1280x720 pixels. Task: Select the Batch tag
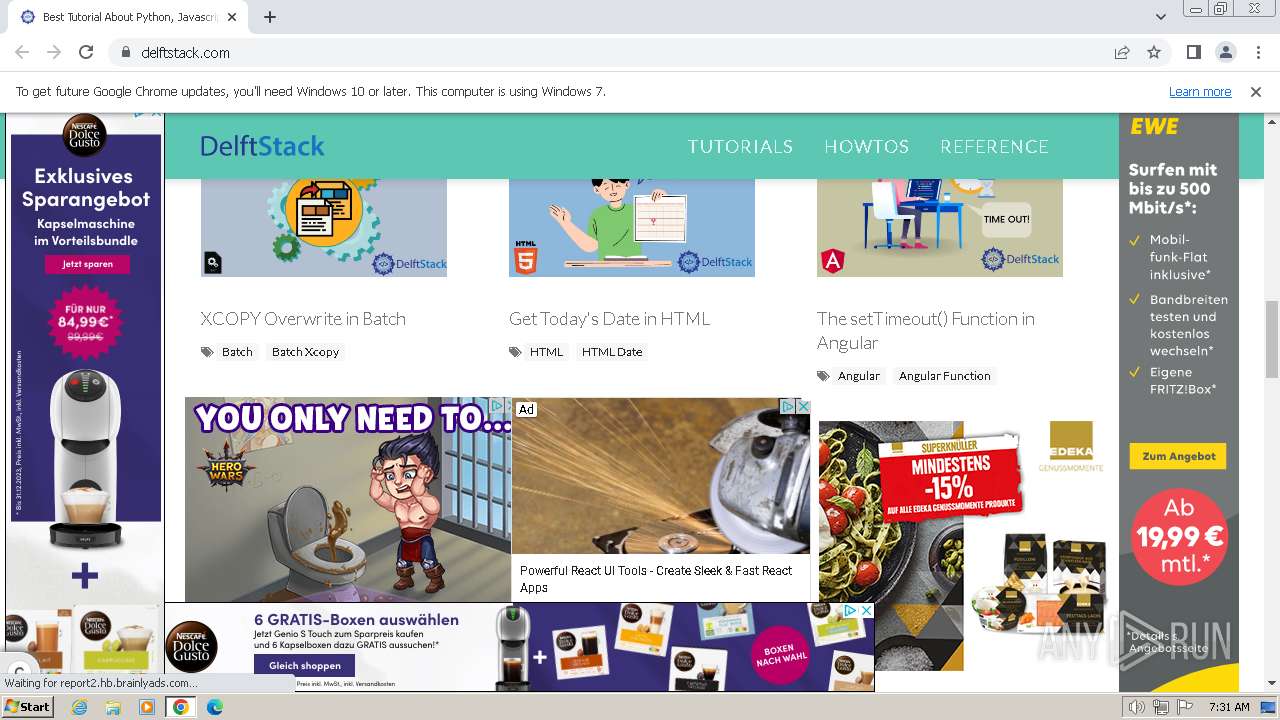click(237, 352)
